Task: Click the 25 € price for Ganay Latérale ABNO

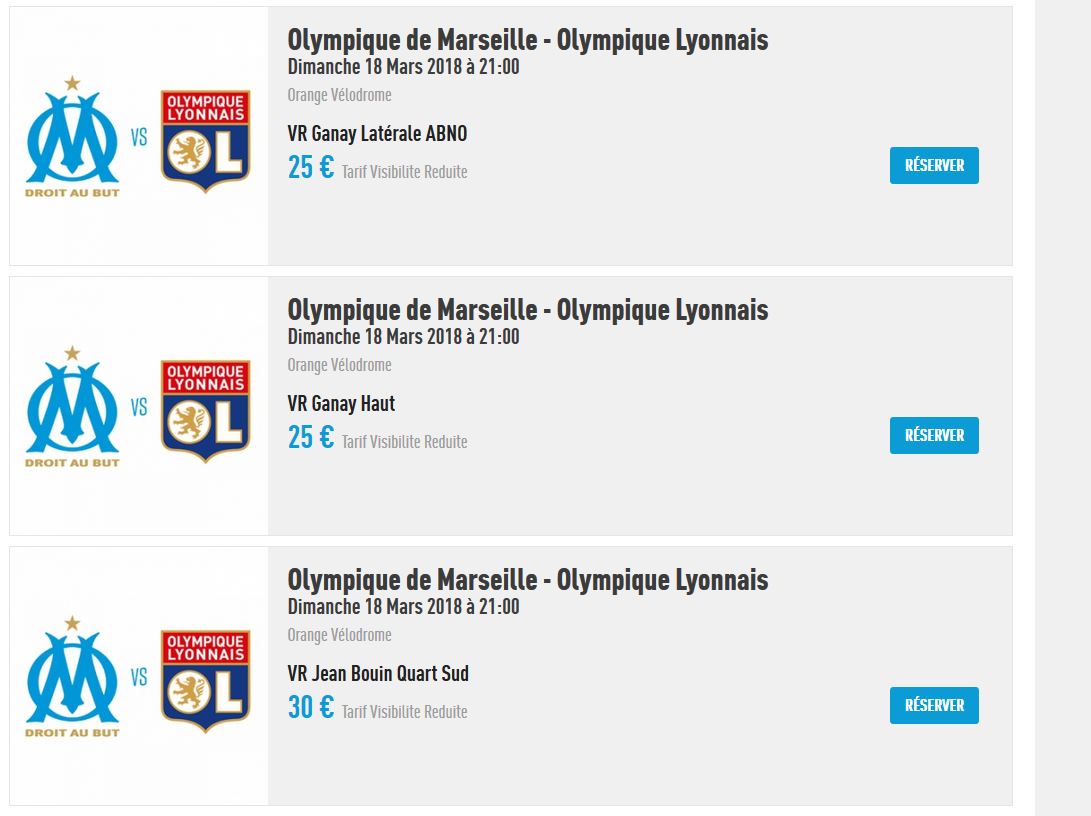Action: [311, 168]
